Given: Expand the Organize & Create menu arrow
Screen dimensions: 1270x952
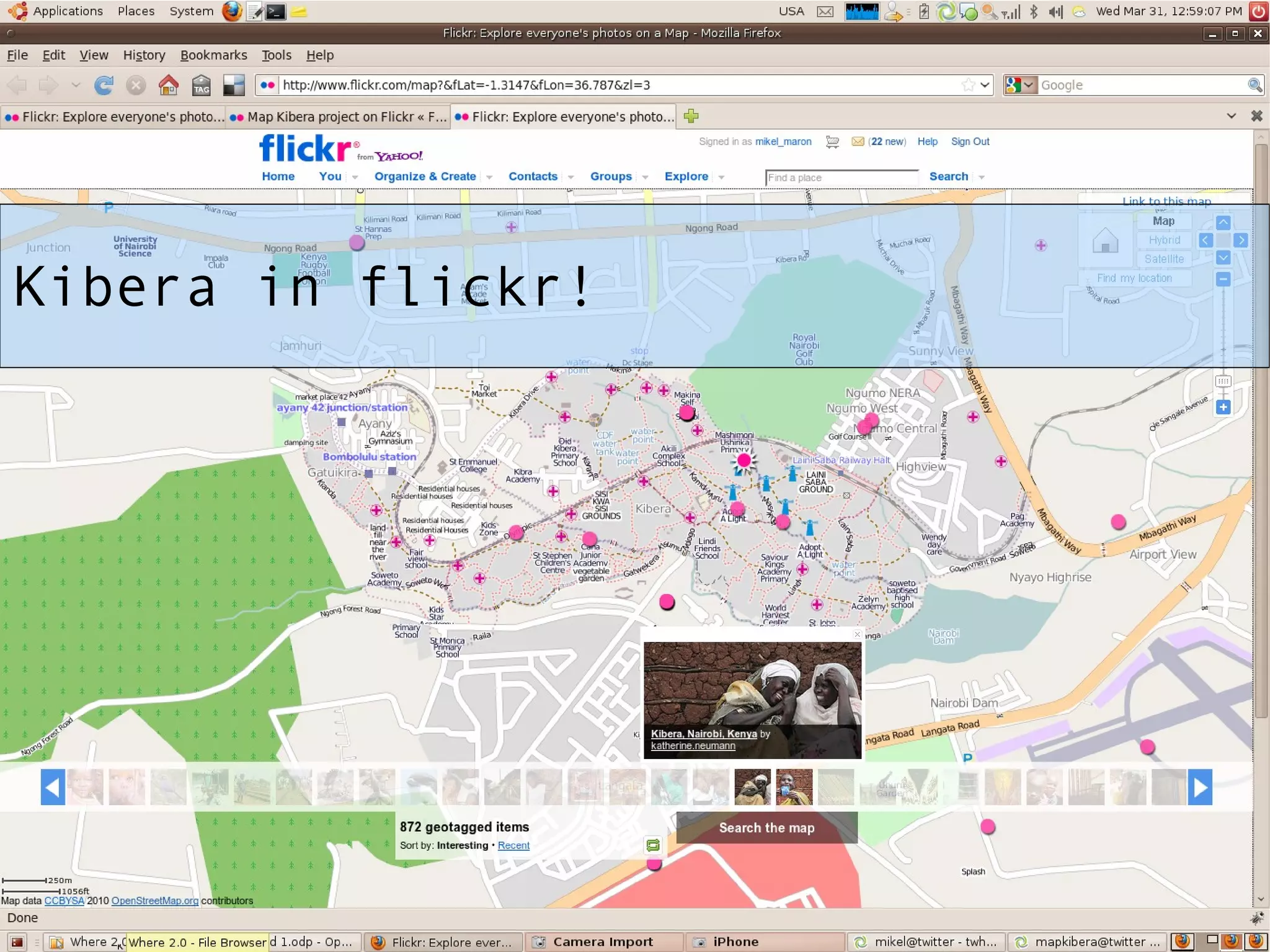Looking at the screenshot, I should [489, 177].
